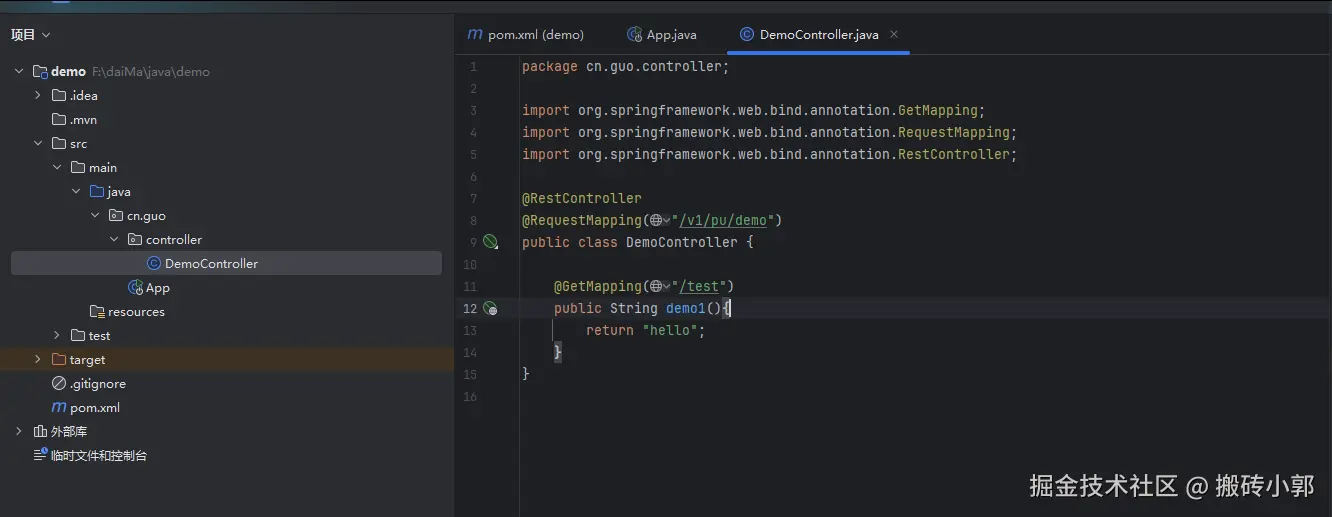Switch to the App.java editor tab
Screen dimensions: 1332x517
[662, 35]
